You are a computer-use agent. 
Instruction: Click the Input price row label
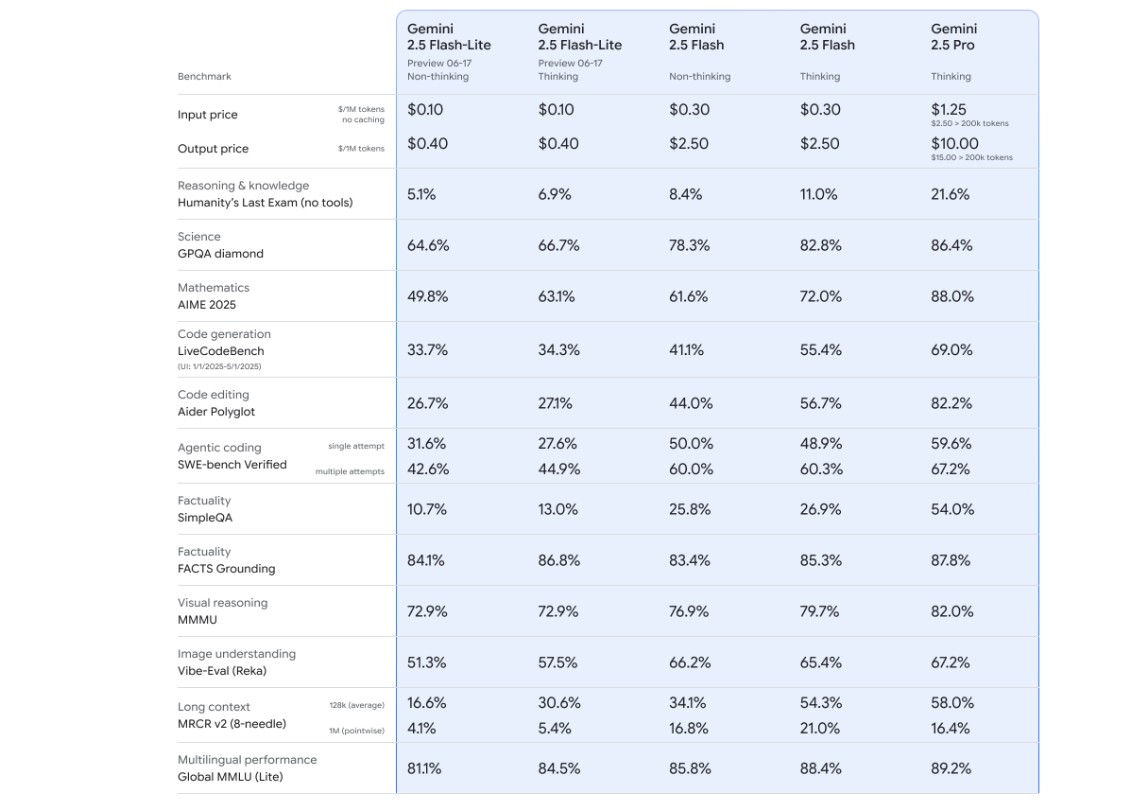point(208,115)
